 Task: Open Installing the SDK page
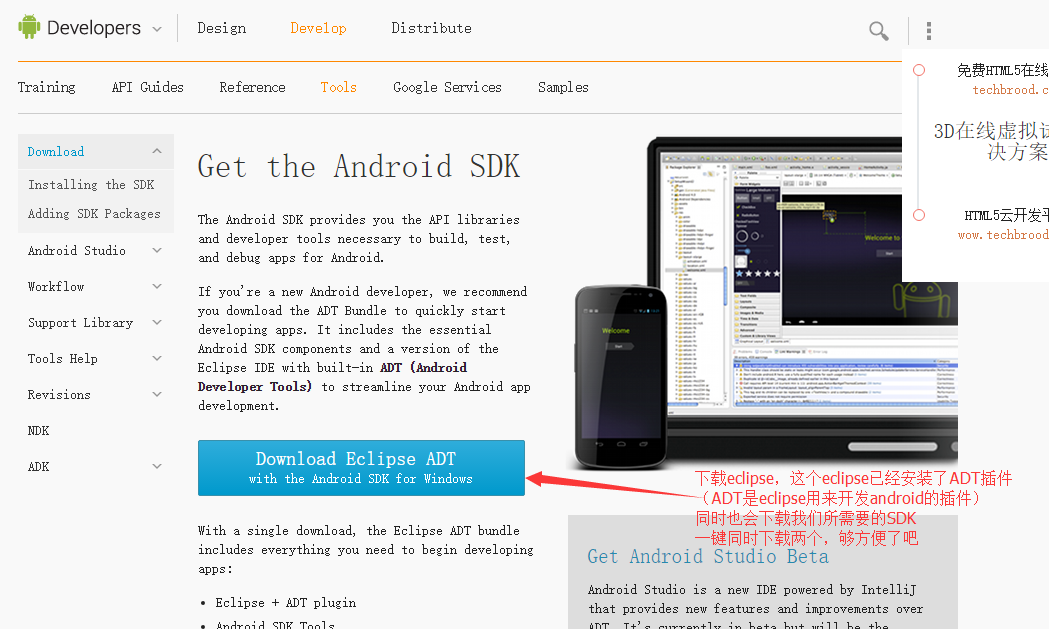tap(91, 184)
